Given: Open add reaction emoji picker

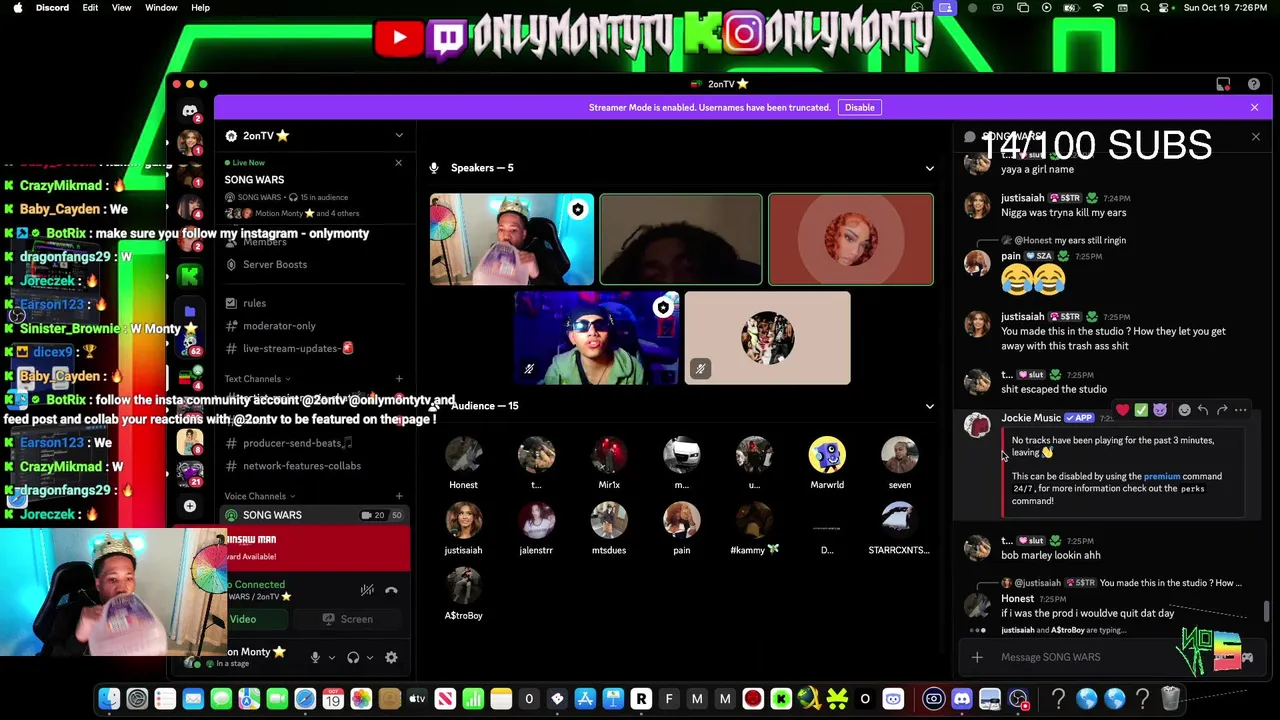Looking at the screenshot, I should [x=1184, y=410].
